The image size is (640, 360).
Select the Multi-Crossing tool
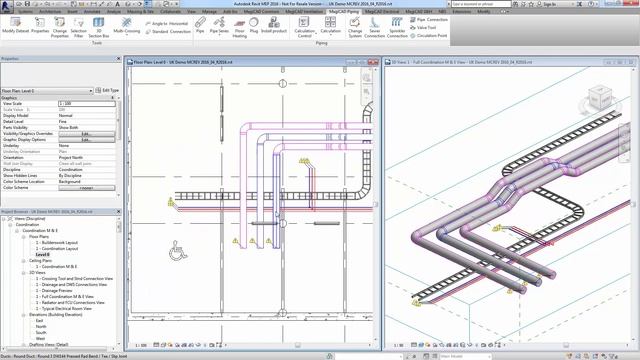tap(127, 25)
